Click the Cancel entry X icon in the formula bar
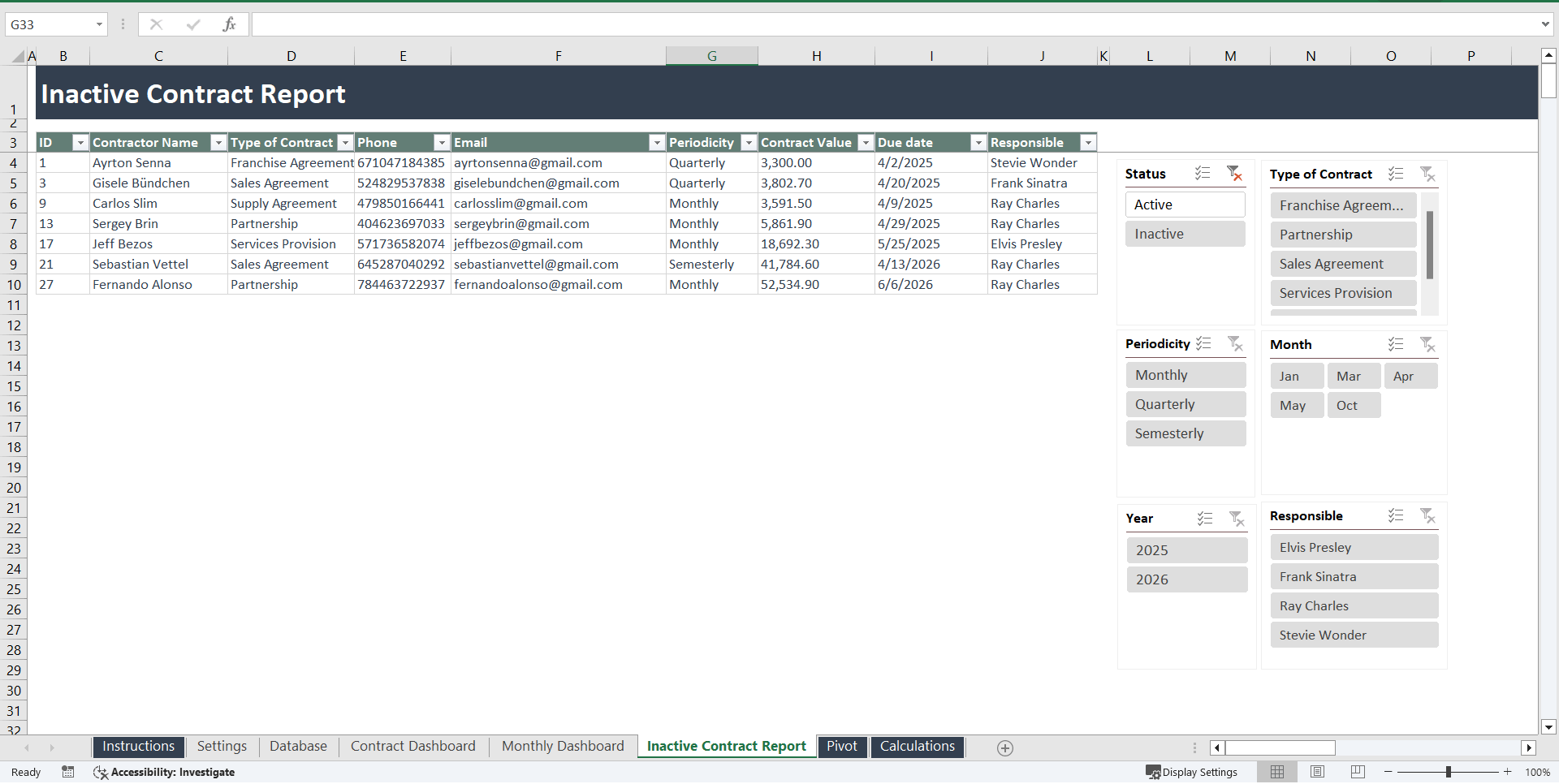Screen dimensions: 1559x784 [x=157, y=24]
